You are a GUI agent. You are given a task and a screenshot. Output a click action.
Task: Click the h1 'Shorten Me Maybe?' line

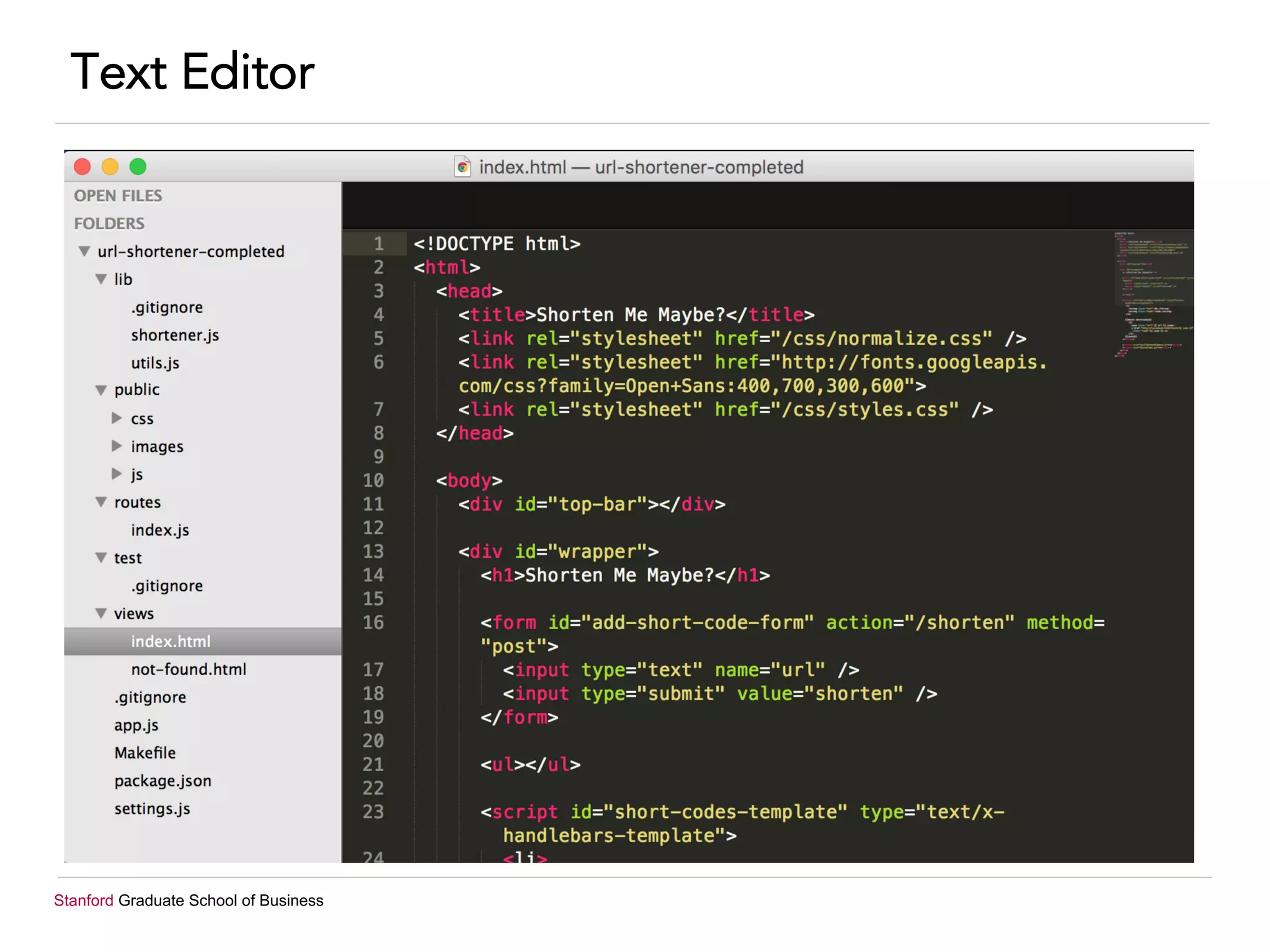coord(625,575)
